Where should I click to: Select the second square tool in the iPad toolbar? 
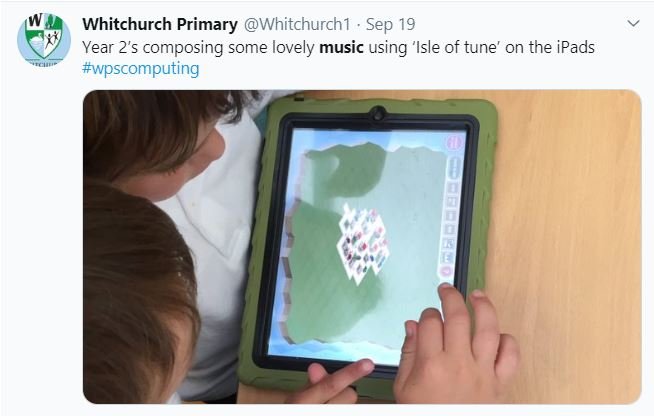(x=451, y=202)
